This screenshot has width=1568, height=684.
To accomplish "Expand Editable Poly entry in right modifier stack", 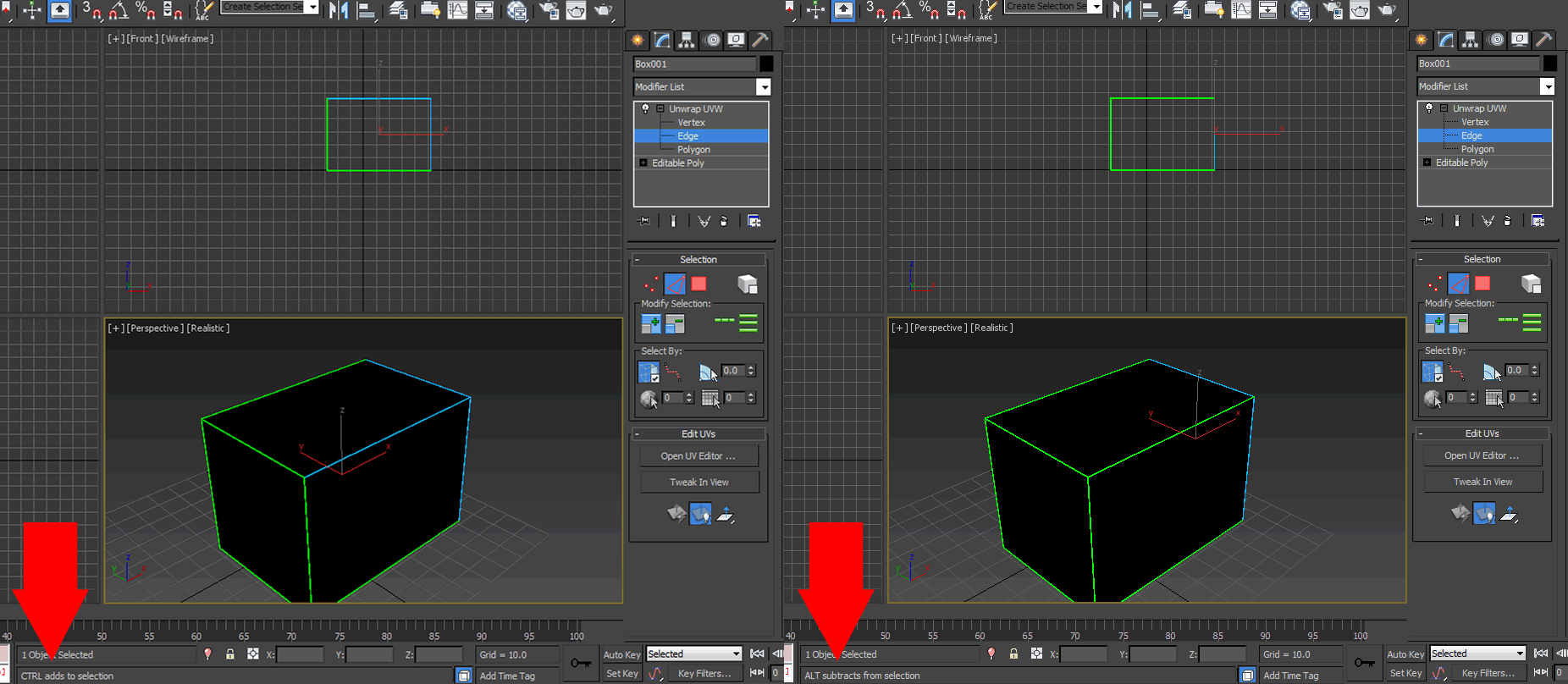I will (x=1427, y=163).
